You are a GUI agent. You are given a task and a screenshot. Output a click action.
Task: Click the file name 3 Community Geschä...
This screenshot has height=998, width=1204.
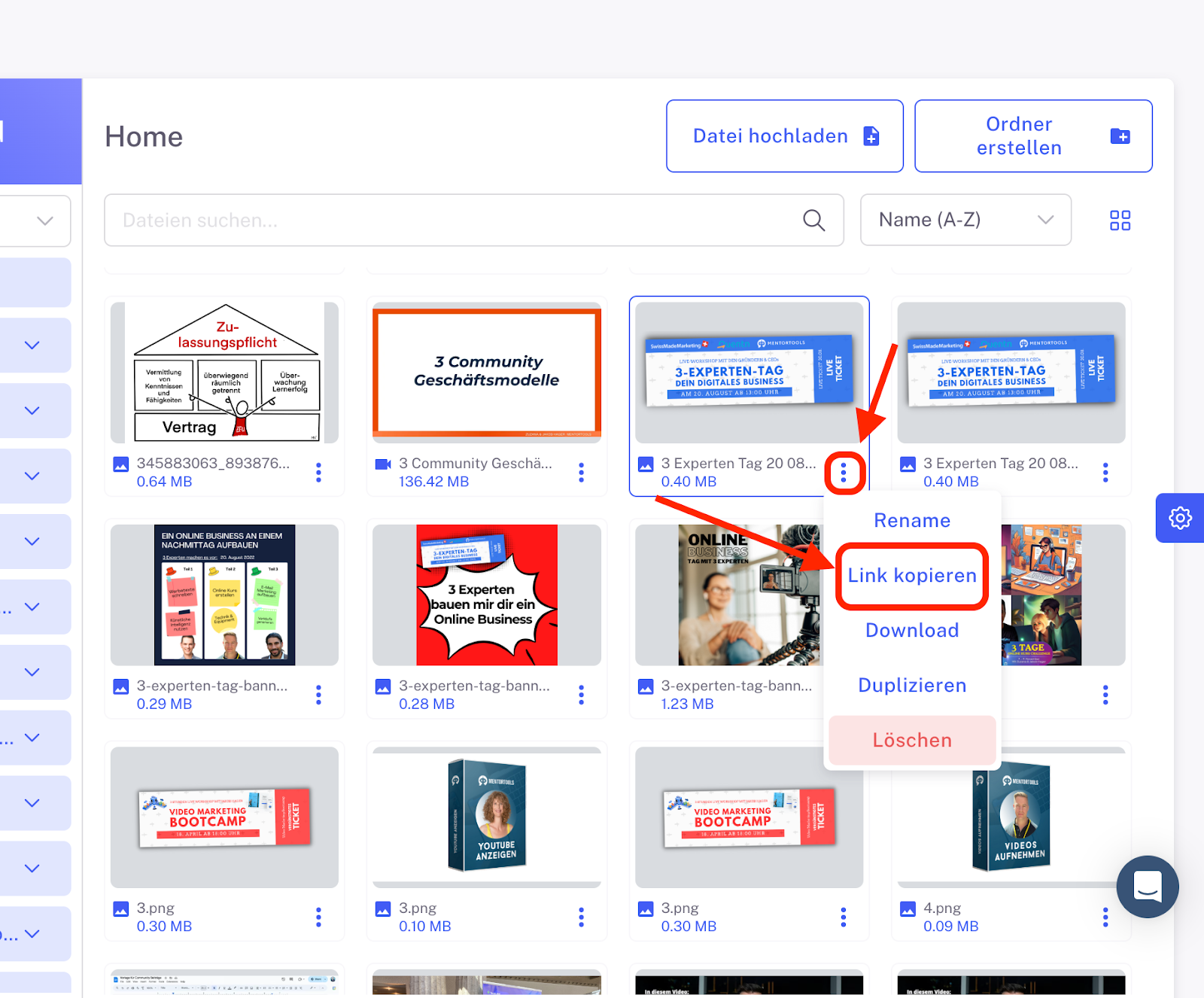[476, 464]
